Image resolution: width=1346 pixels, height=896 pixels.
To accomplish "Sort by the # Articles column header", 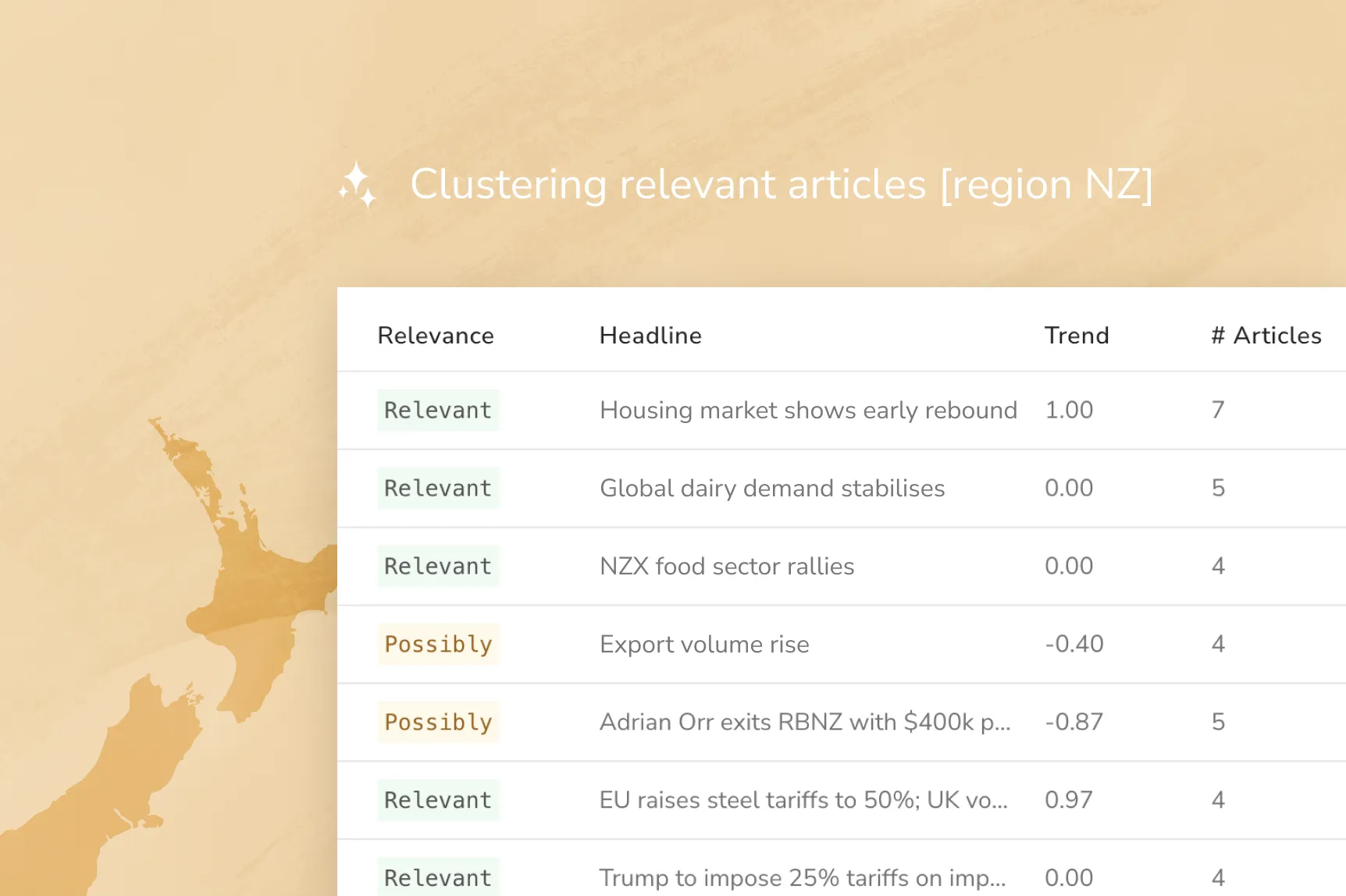I will 1265,336.
